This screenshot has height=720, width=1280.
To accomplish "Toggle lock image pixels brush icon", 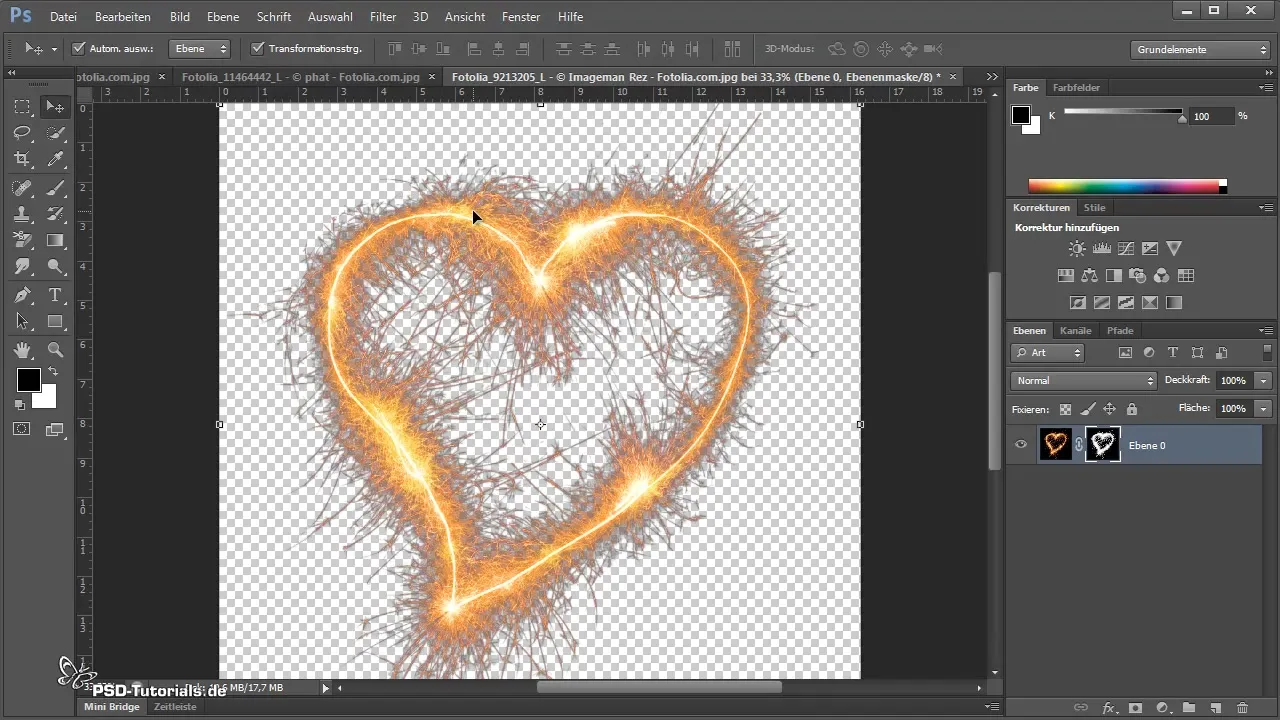I will tap(1087, 409).
